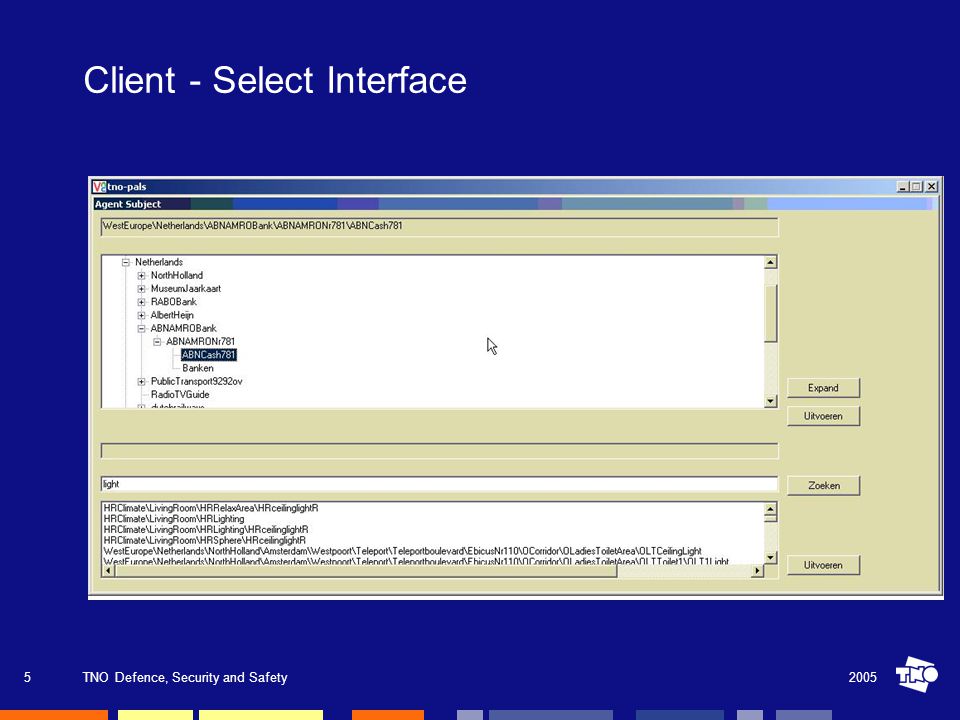960x720 pixels.
Task: Select the RadioTVGuide tree item
Action: tap(180, 395)
